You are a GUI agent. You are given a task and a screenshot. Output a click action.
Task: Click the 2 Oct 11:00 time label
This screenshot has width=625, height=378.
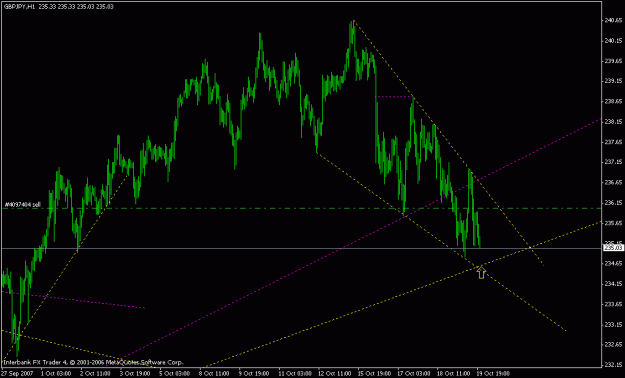[96, 373]
